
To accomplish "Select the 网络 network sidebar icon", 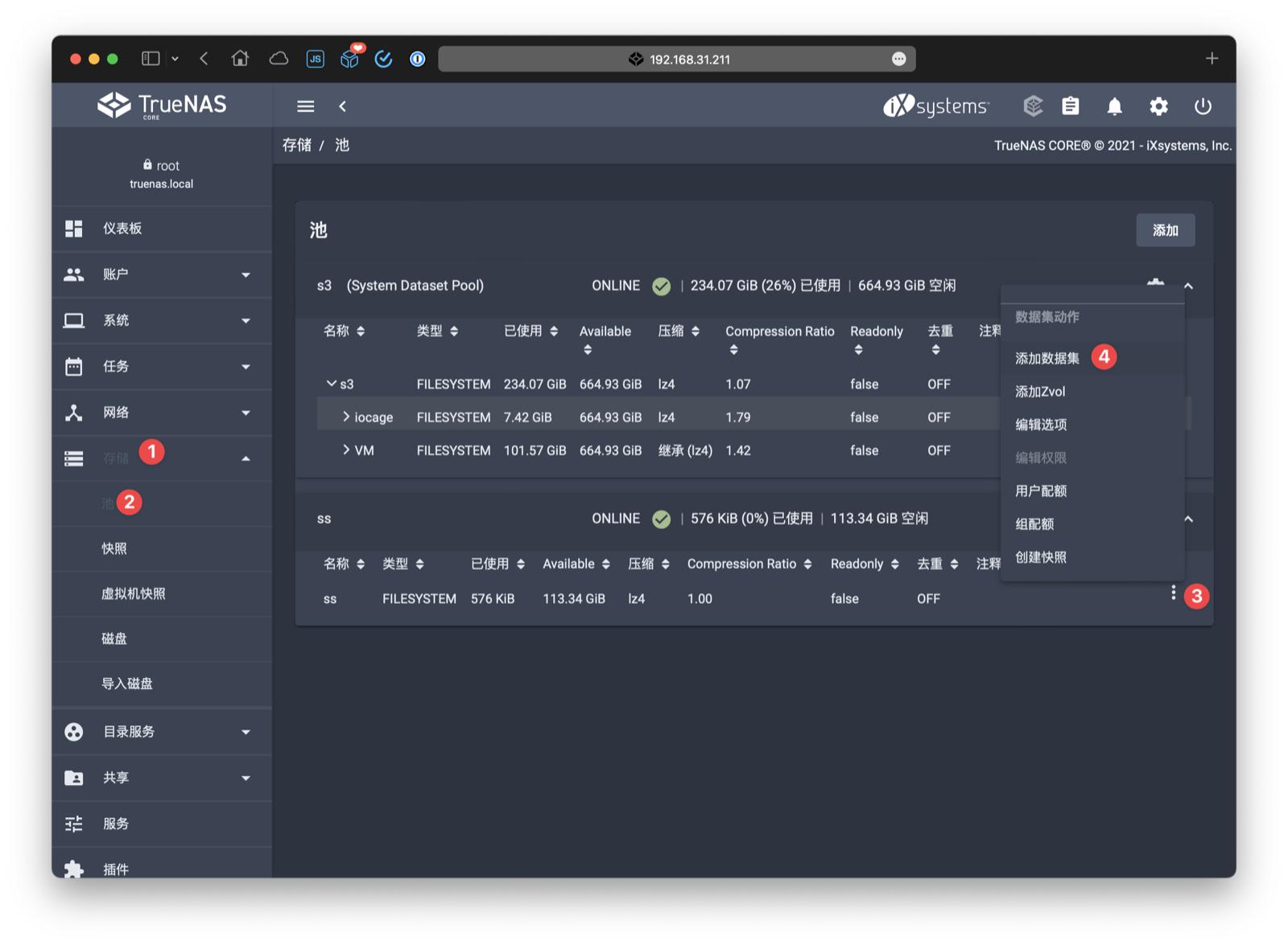I will [x=73, y=412].
